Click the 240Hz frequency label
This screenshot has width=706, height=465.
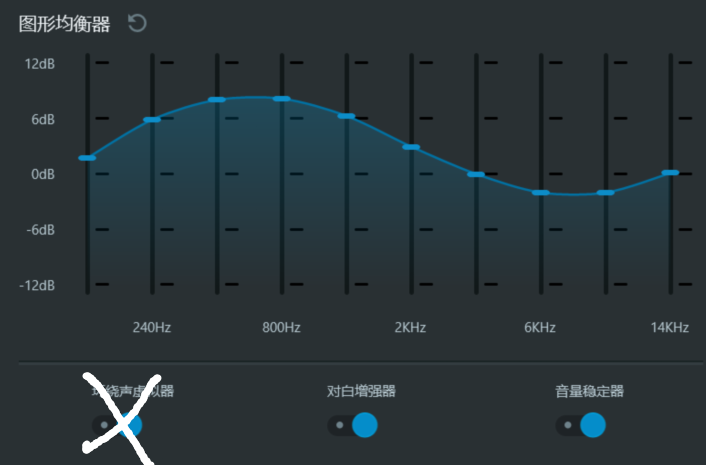(152, 327)
